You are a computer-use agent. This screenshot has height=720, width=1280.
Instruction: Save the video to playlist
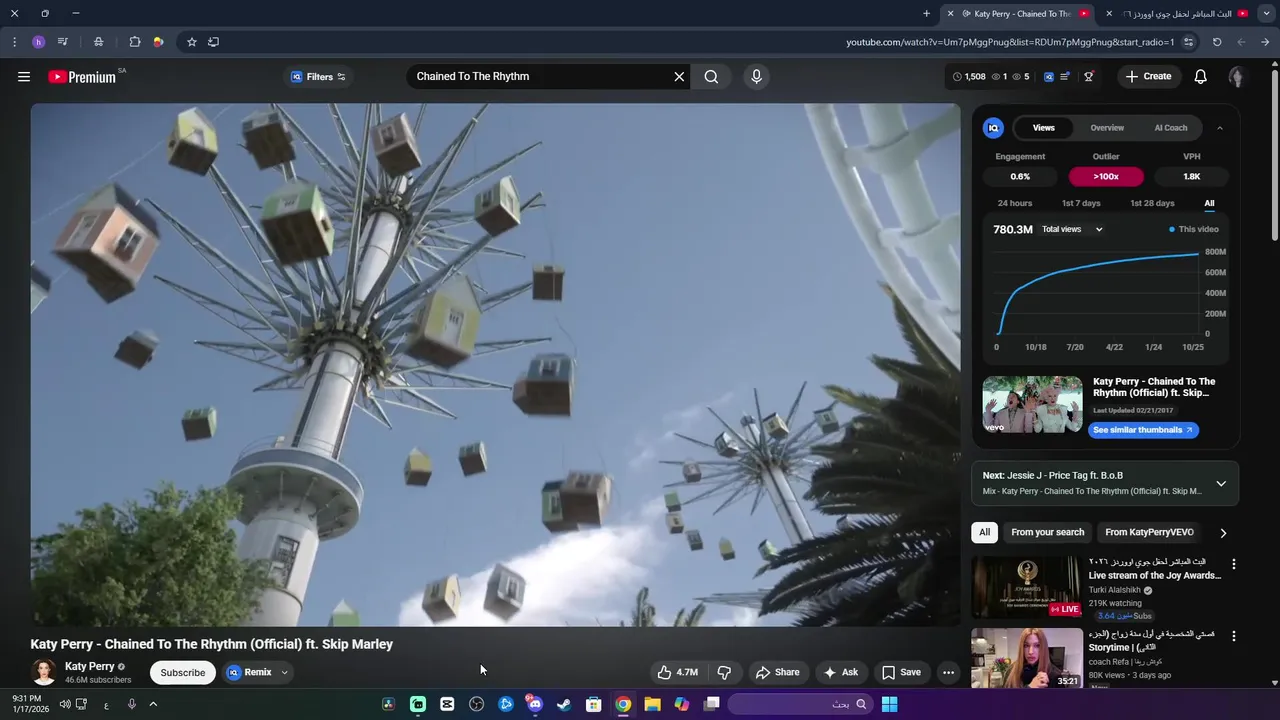(901, 672)
